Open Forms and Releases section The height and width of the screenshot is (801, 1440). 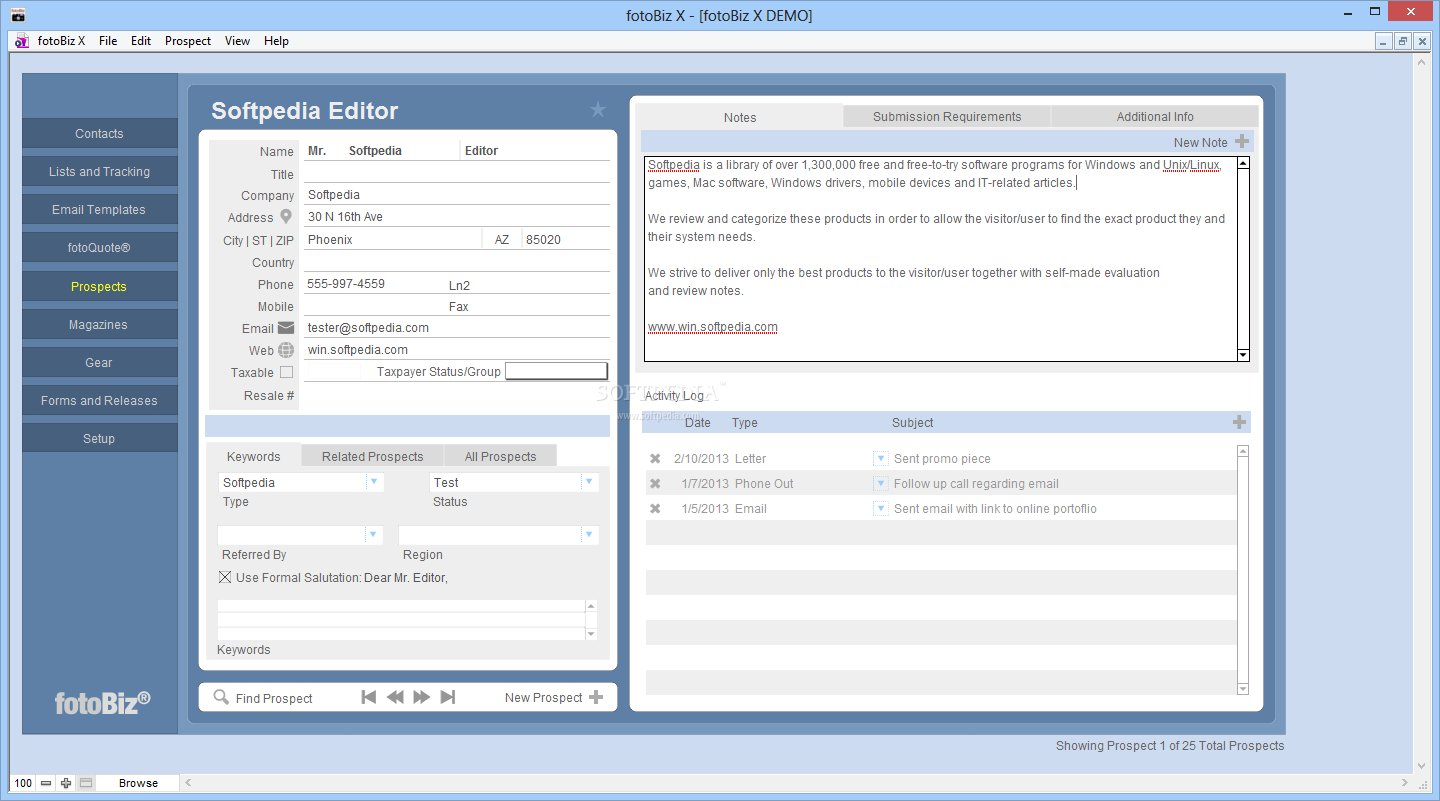click(99, 401)
